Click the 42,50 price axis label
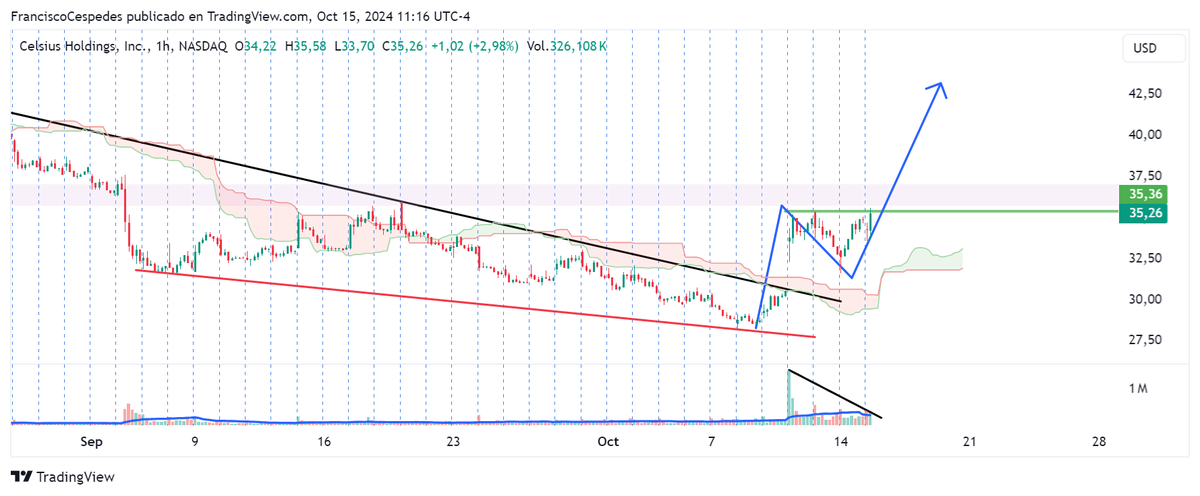The width and height of the screenshot is (1200, 496). click(x=1144, y=93)
